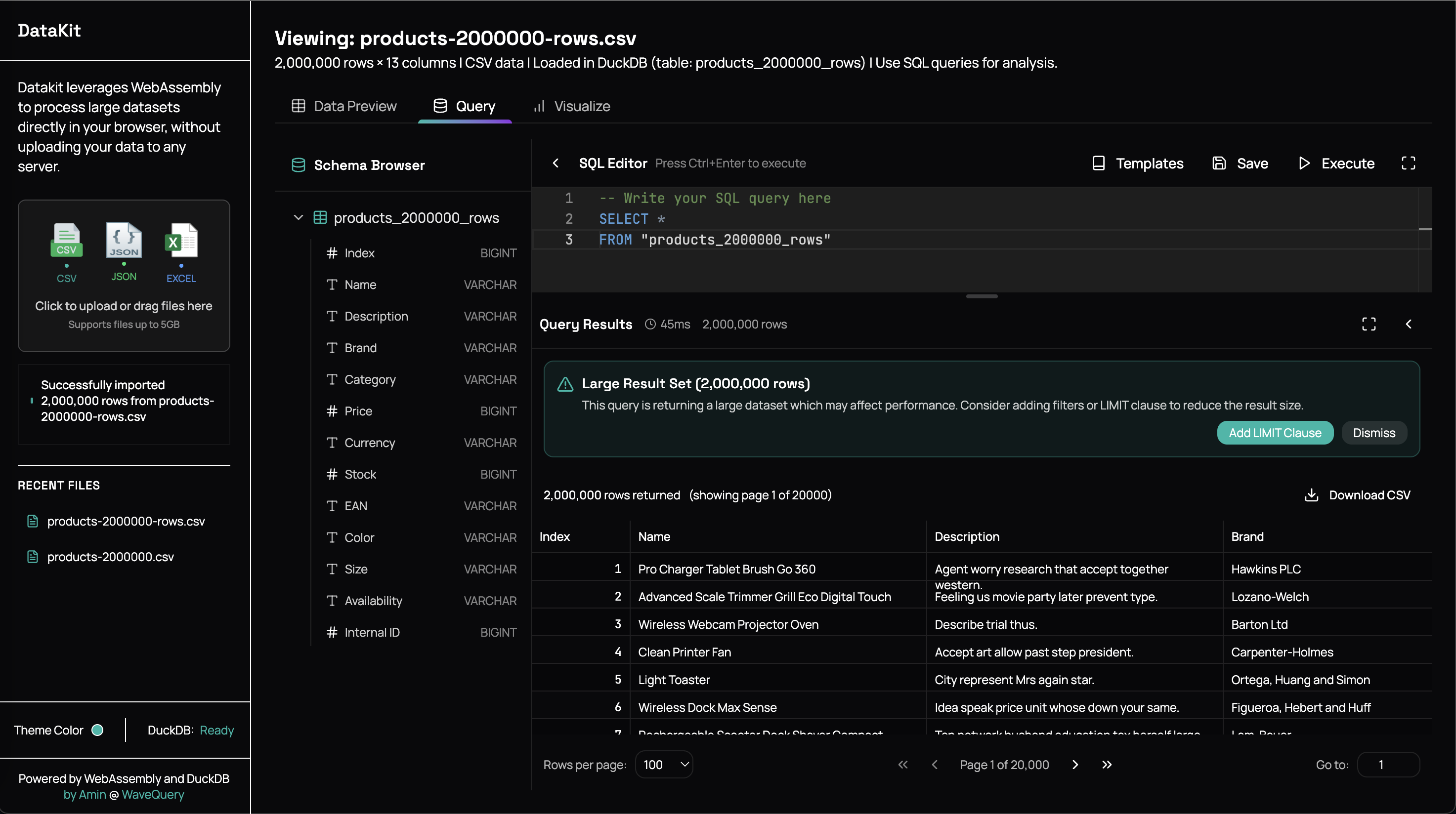Collapse the SQL Editor panel arrow
The width and height of the screenshot is (1456, 814).
(556, 163)
